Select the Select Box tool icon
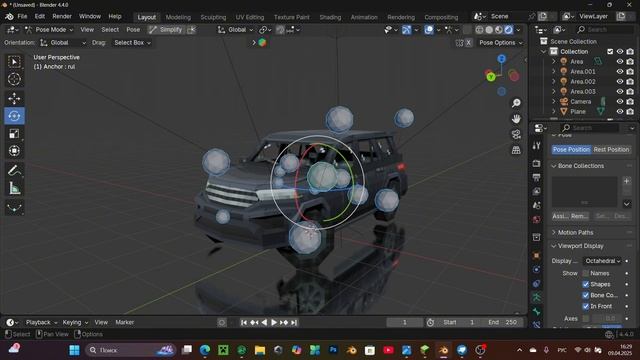The image size is (640, 360). (14, 62)
